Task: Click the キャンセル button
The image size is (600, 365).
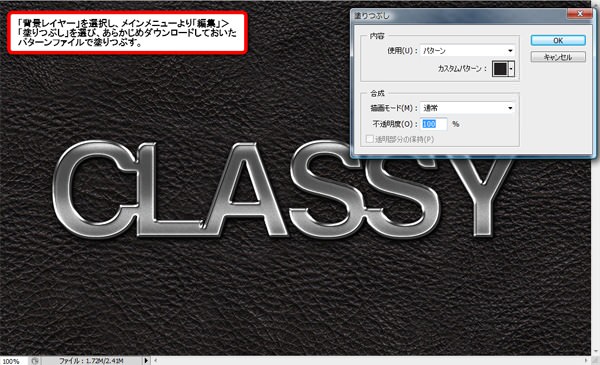Action: 558,57
